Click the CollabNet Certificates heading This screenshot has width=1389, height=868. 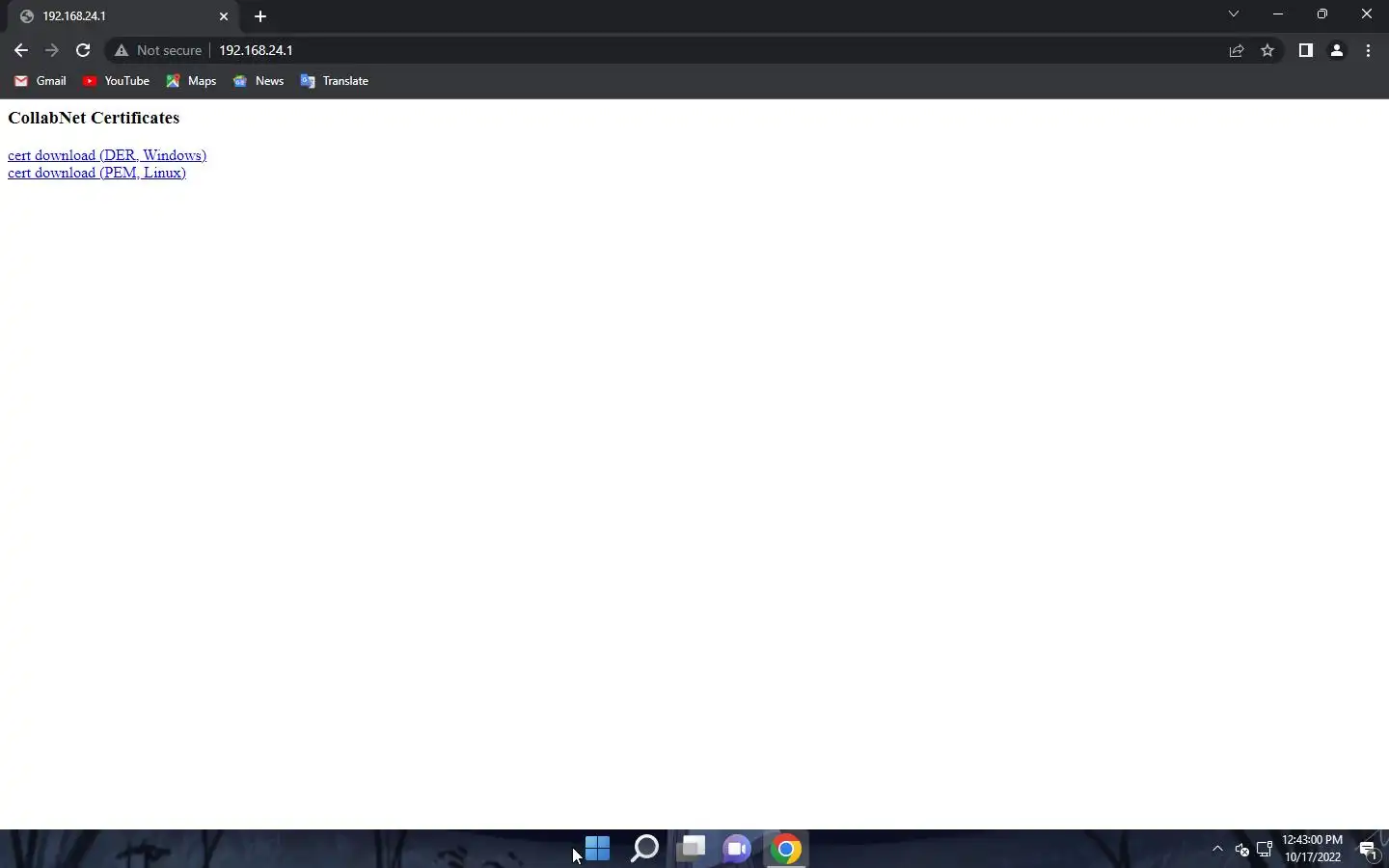(x=94, y=118)
